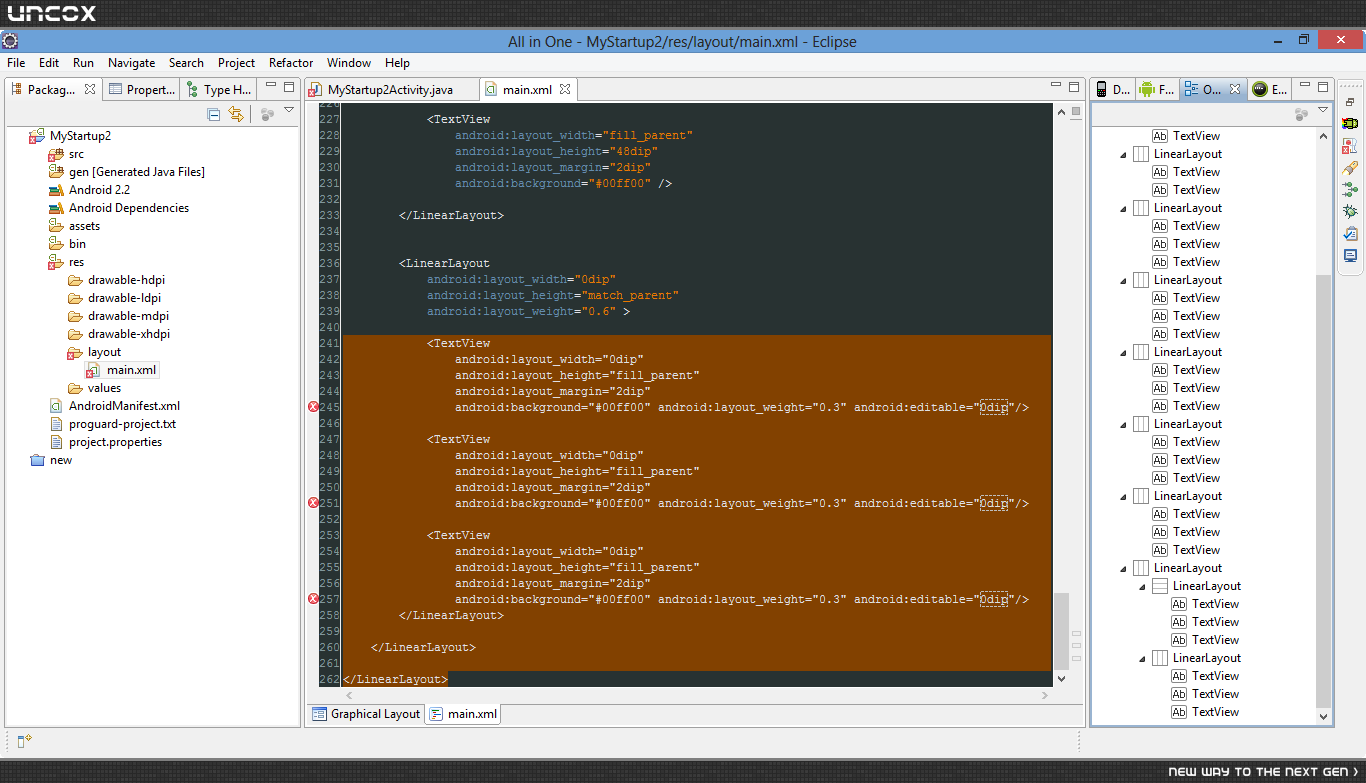Toggle Link with Editor in Package Explorer

click(236, 115)
